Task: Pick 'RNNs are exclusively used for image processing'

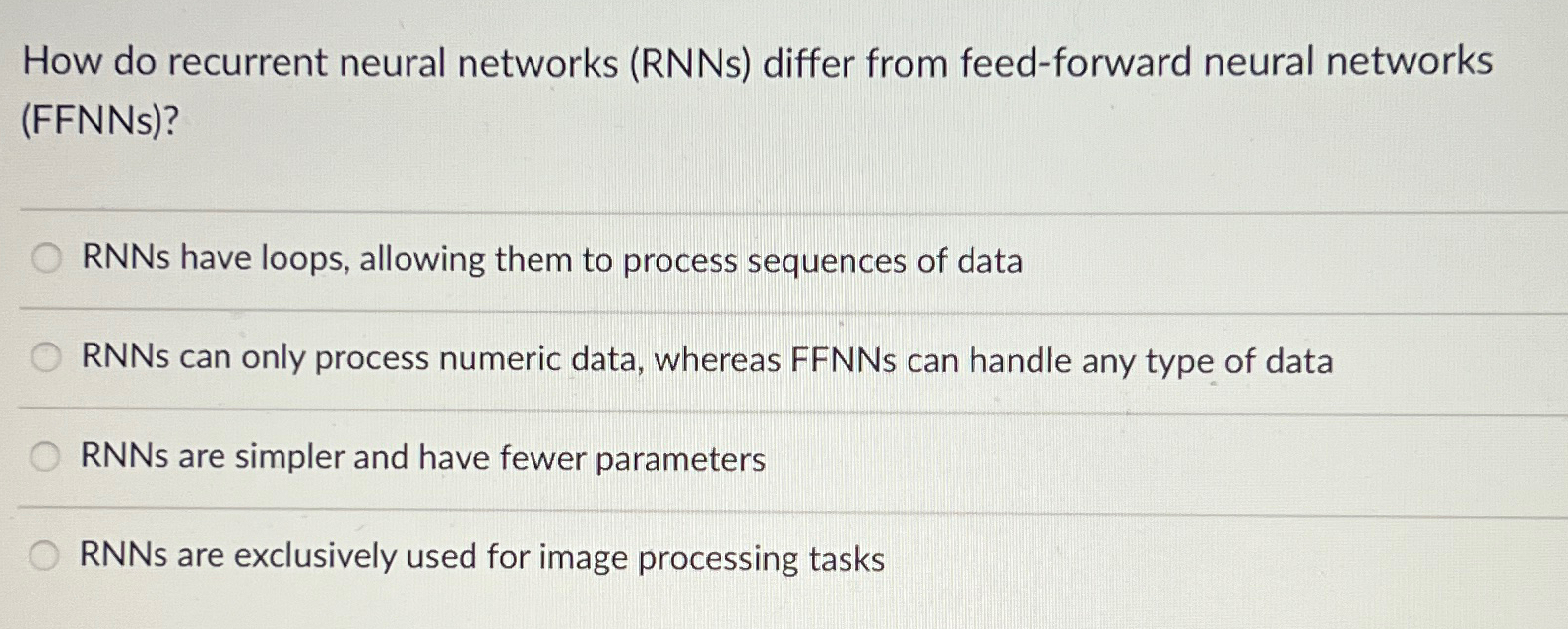Action: 43,557
